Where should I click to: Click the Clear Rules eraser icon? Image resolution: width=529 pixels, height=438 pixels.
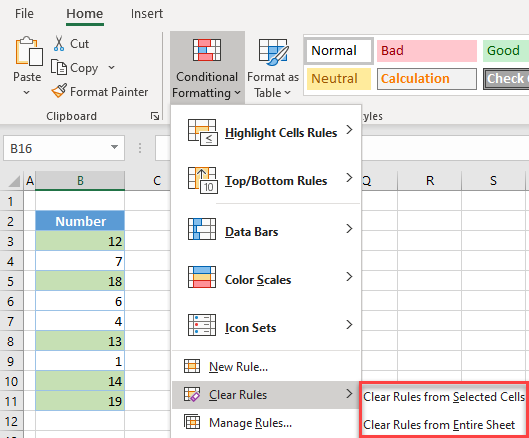point(192,394)
